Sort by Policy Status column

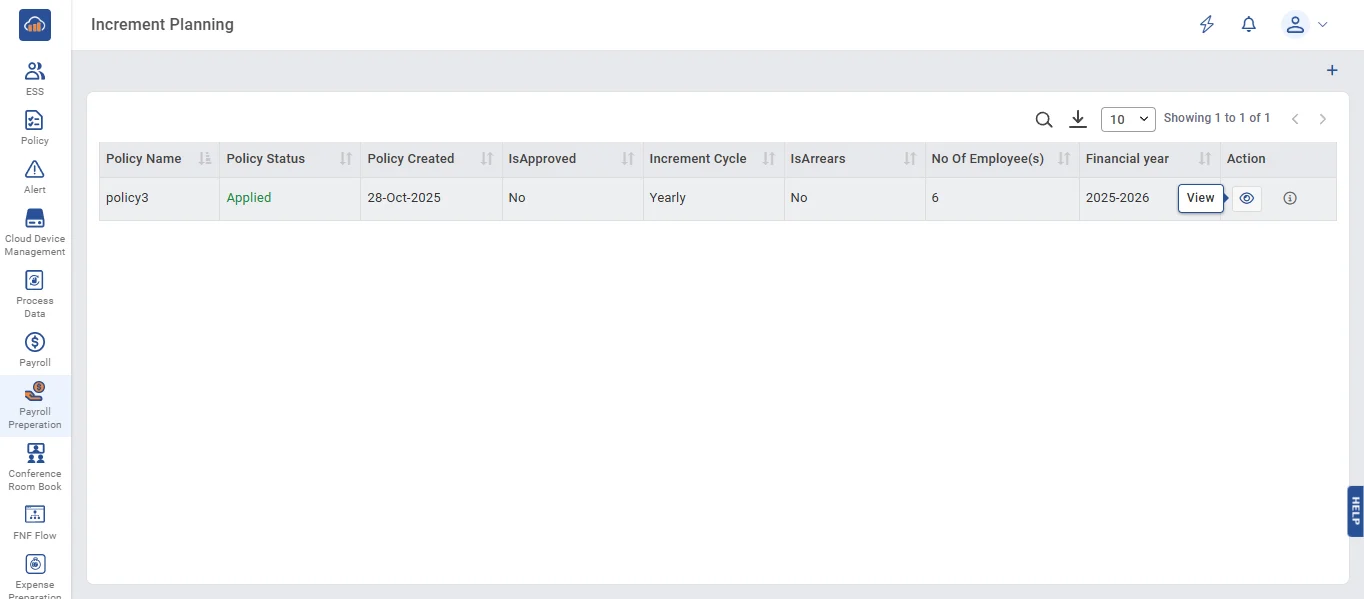(x=346, y=159)
